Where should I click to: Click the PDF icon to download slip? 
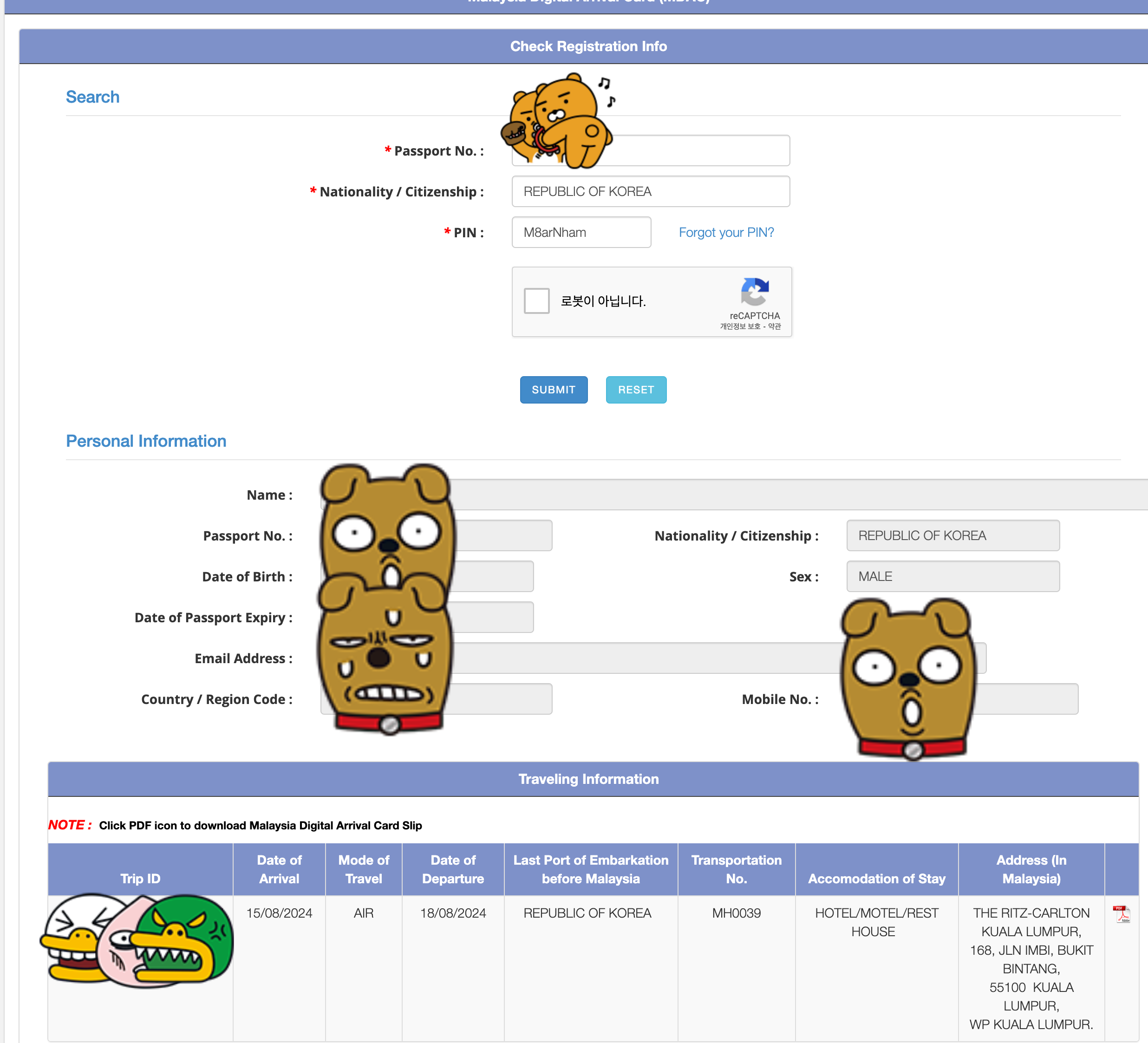point(1121,914)
